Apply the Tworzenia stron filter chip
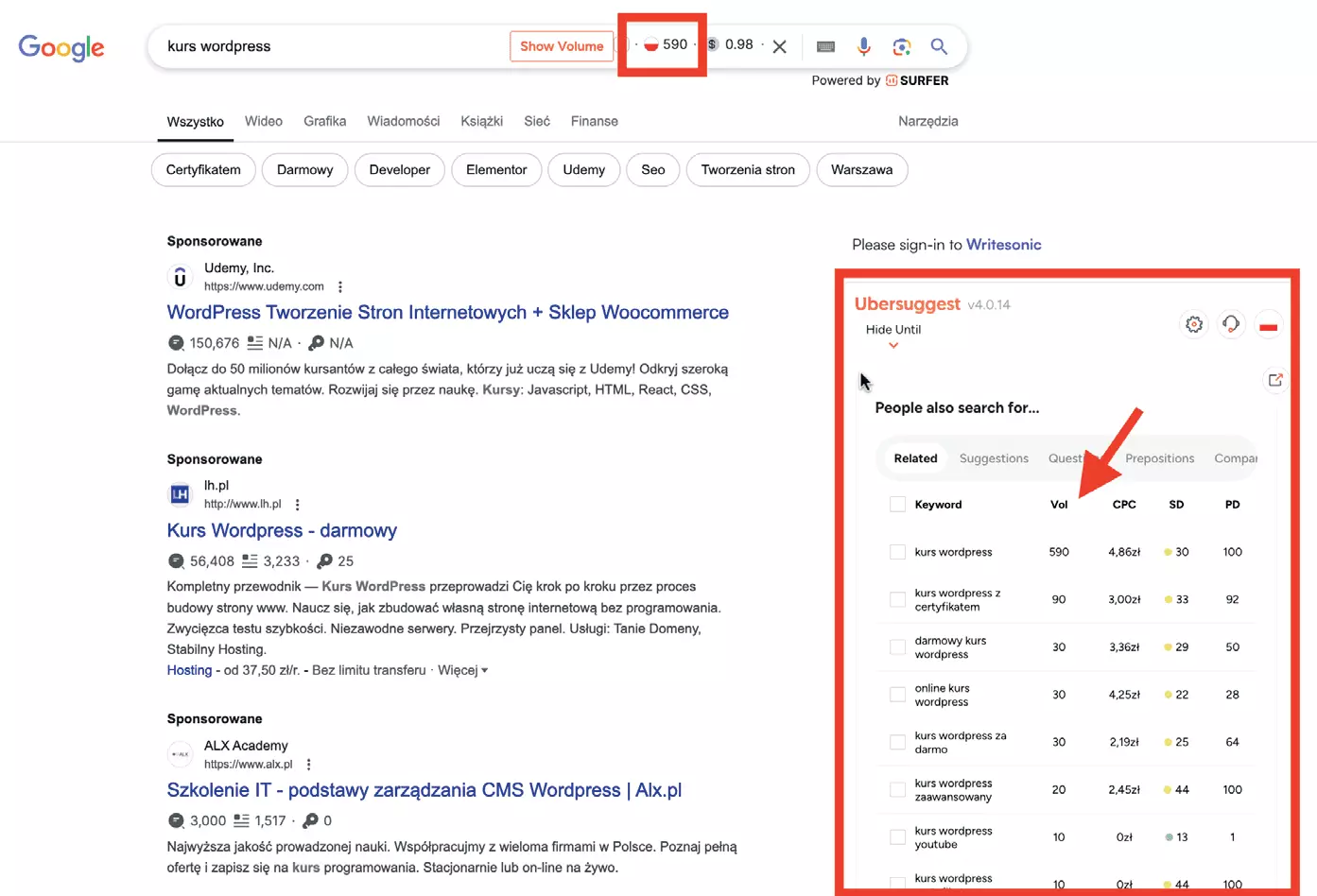This screenshot has width=1317, height=896. 748,170
